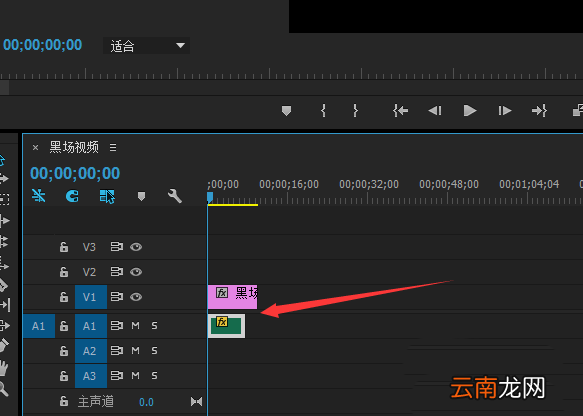Toggle Linked Selection in timeline
Viewport: 583px width, 416px height.
pyautogui.click(x=107, y=196)
